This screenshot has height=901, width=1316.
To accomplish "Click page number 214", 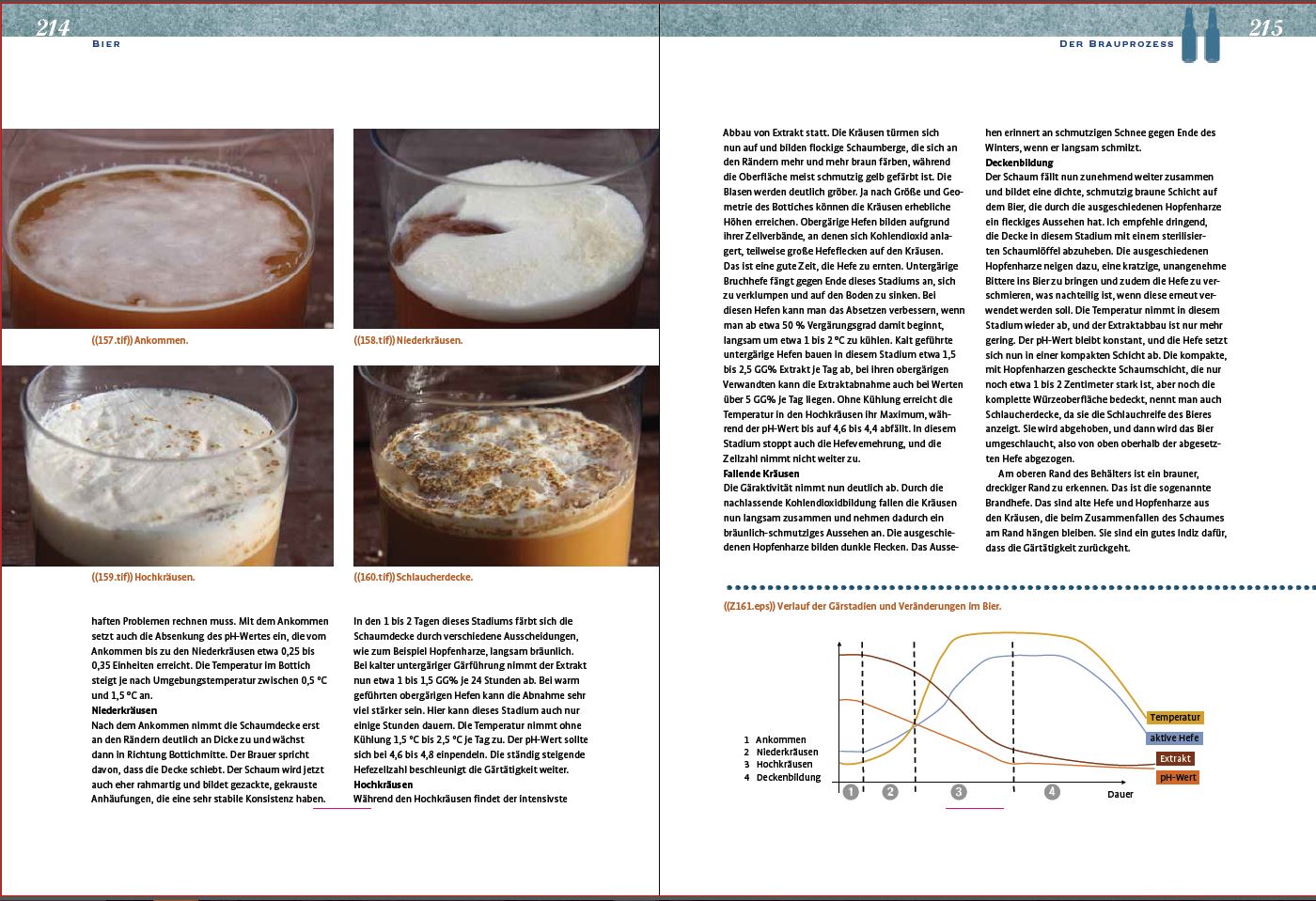I will click(x=53, y=27).
